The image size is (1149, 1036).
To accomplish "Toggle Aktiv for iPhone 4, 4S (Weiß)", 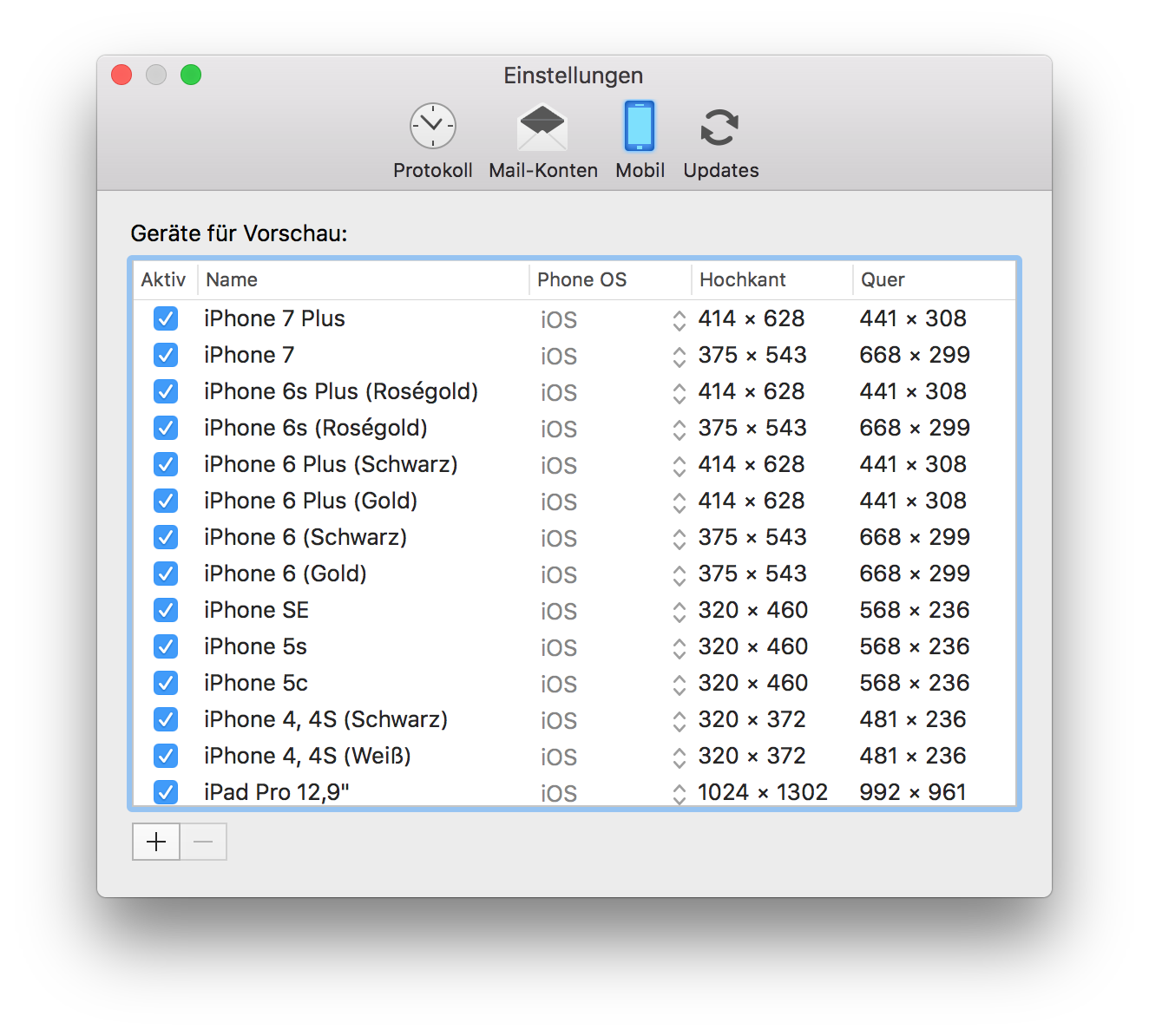I will 166,756.
